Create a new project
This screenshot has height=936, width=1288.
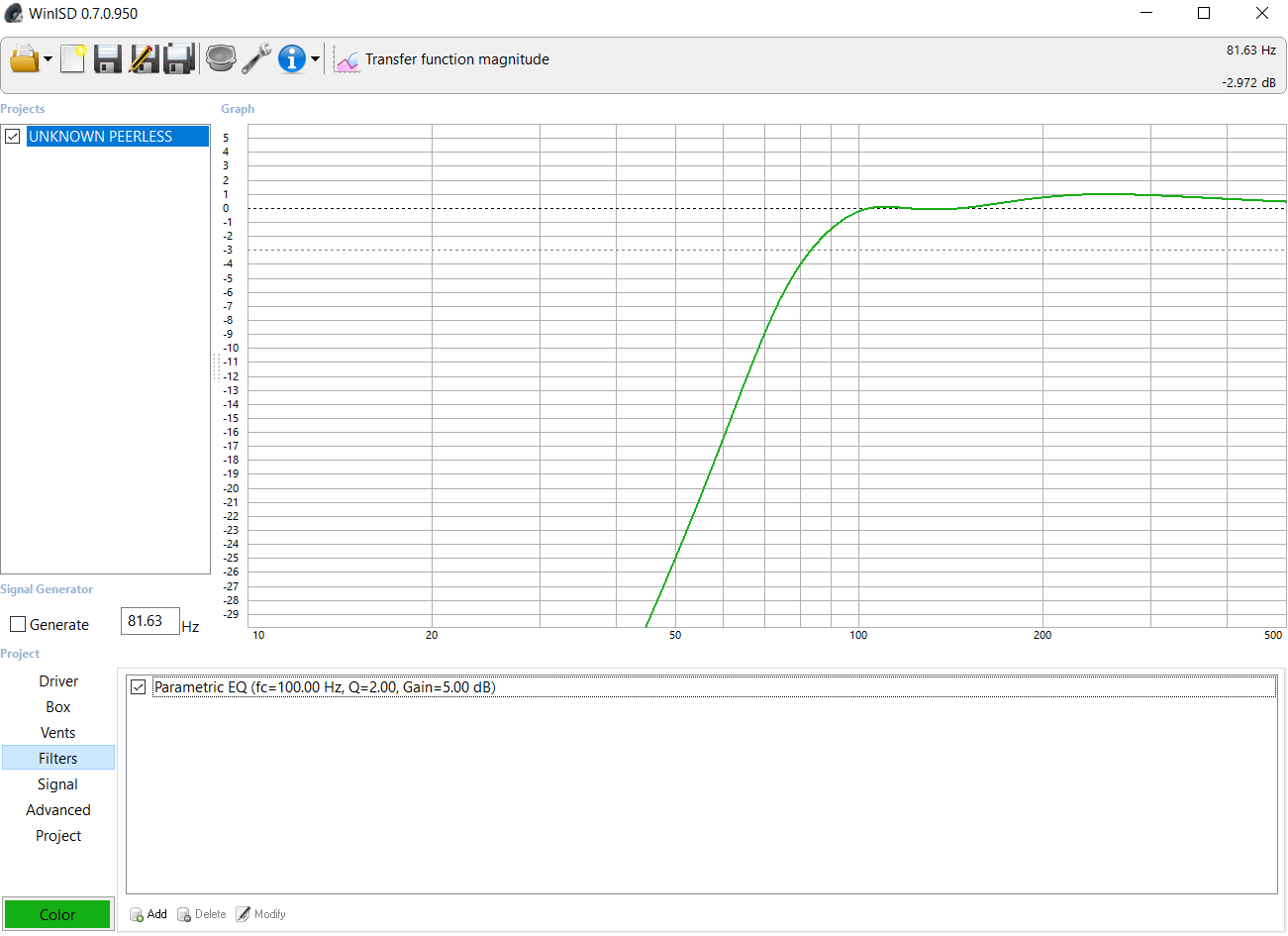coord(73,59)
